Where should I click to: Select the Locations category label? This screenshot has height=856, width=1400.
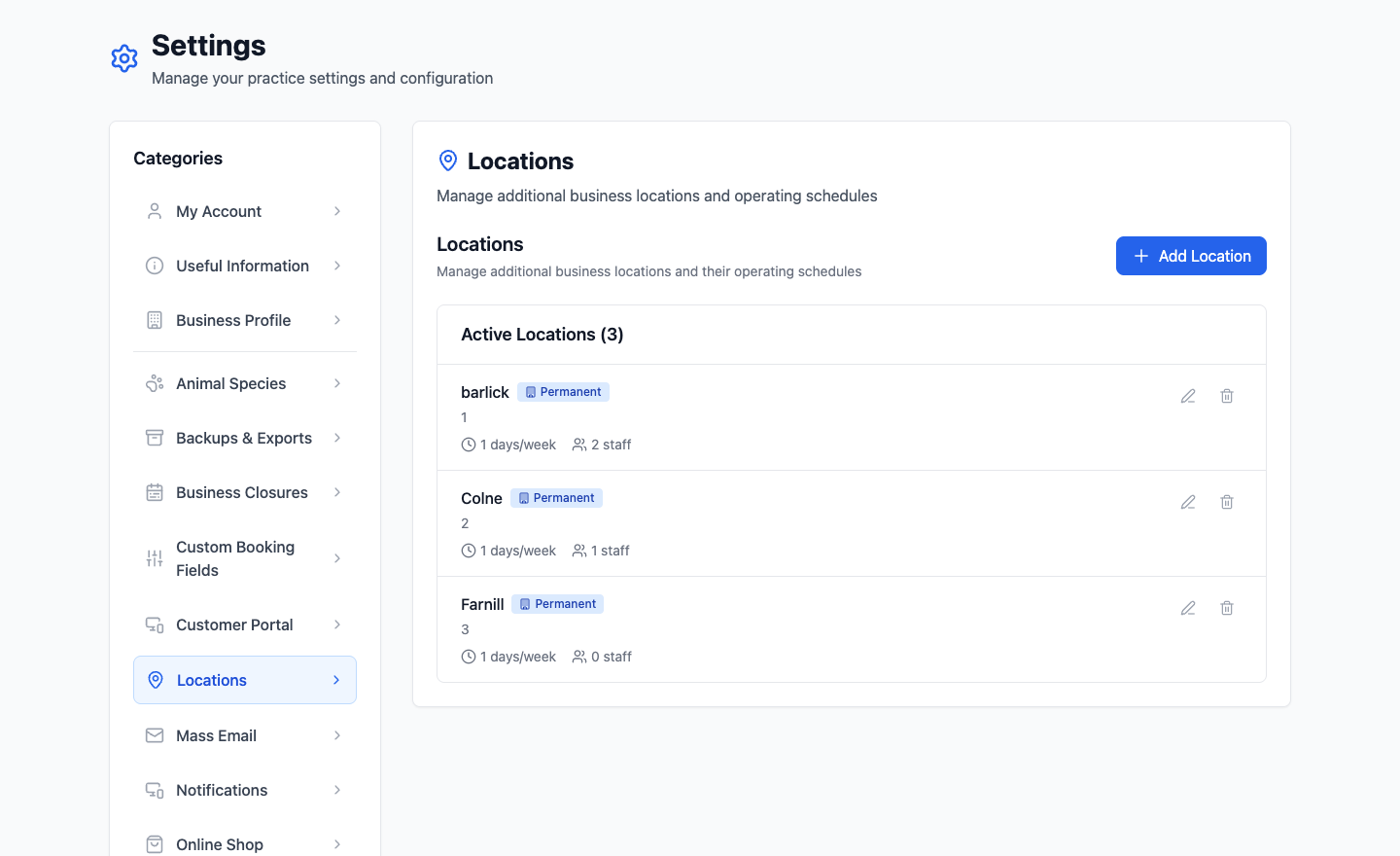click(x=212, y=680)
